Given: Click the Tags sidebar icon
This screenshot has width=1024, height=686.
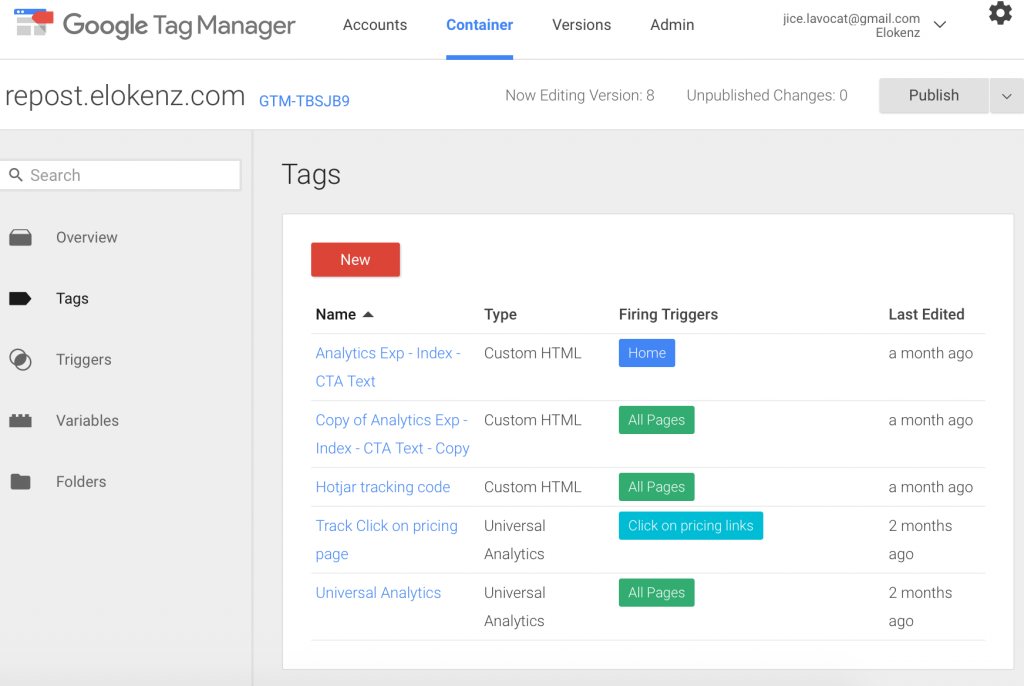Looking at the screenshot, I should tap(20, 299).
